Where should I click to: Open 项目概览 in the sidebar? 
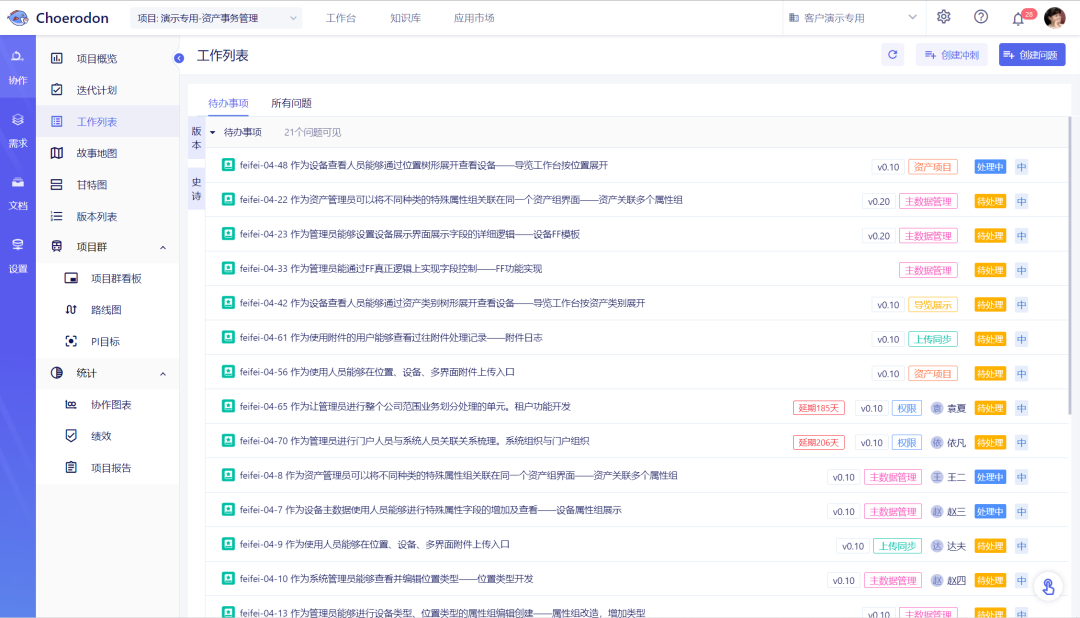tap(107, 59)
